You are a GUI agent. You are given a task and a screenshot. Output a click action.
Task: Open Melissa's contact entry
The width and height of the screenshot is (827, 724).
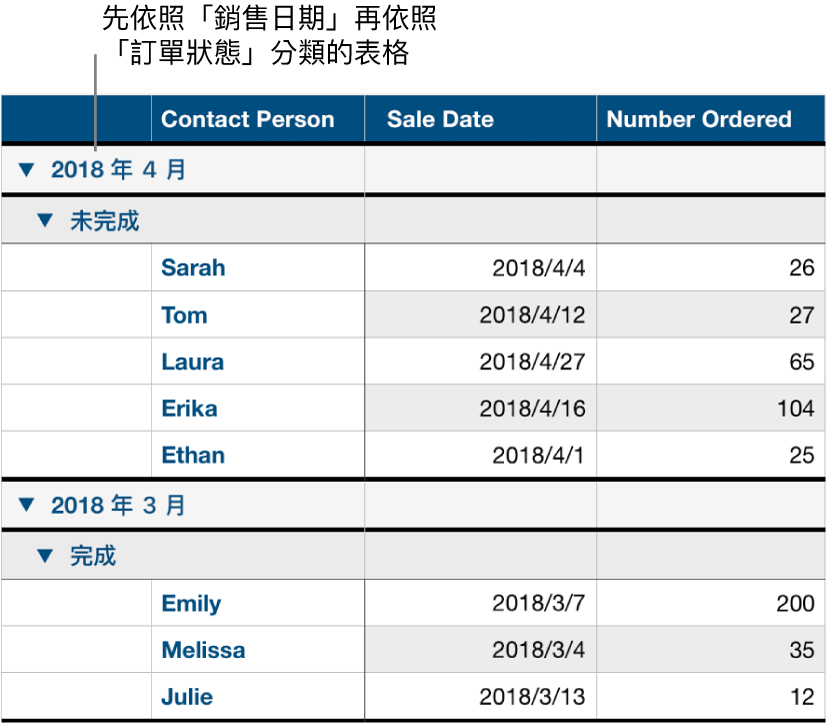pos(203,650)
